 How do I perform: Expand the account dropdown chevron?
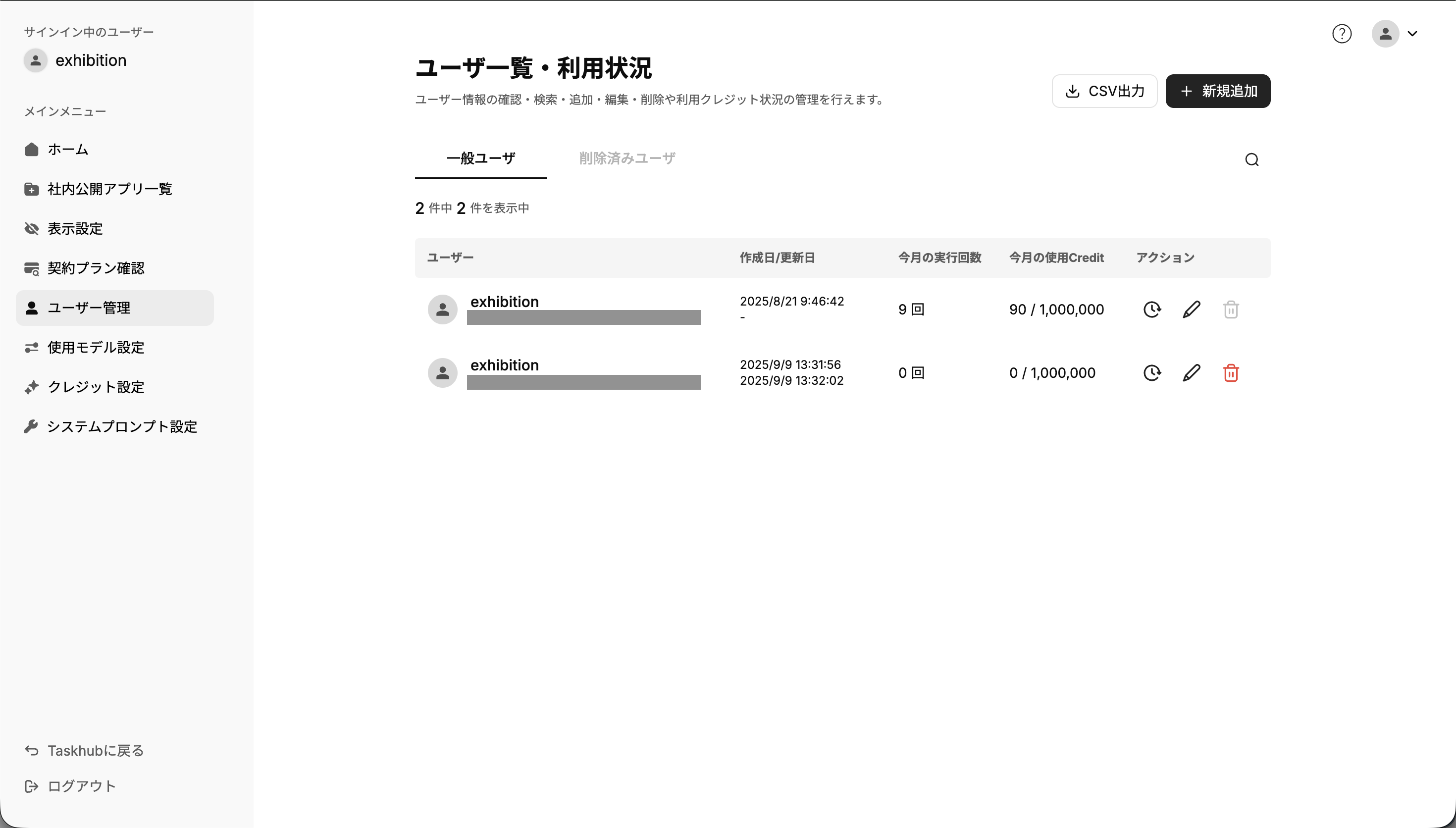tap(1412, 34)
